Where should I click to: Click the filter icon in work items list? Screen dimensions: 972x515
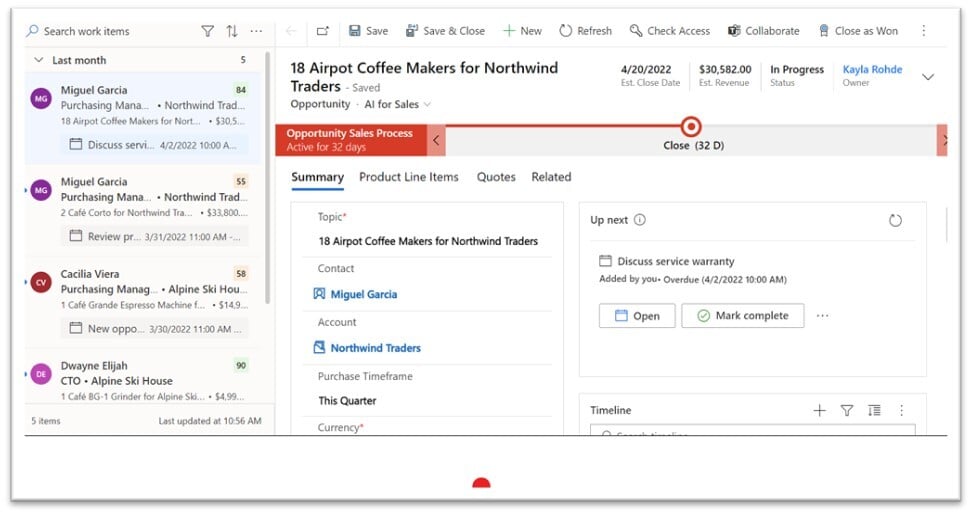[207, 31]
